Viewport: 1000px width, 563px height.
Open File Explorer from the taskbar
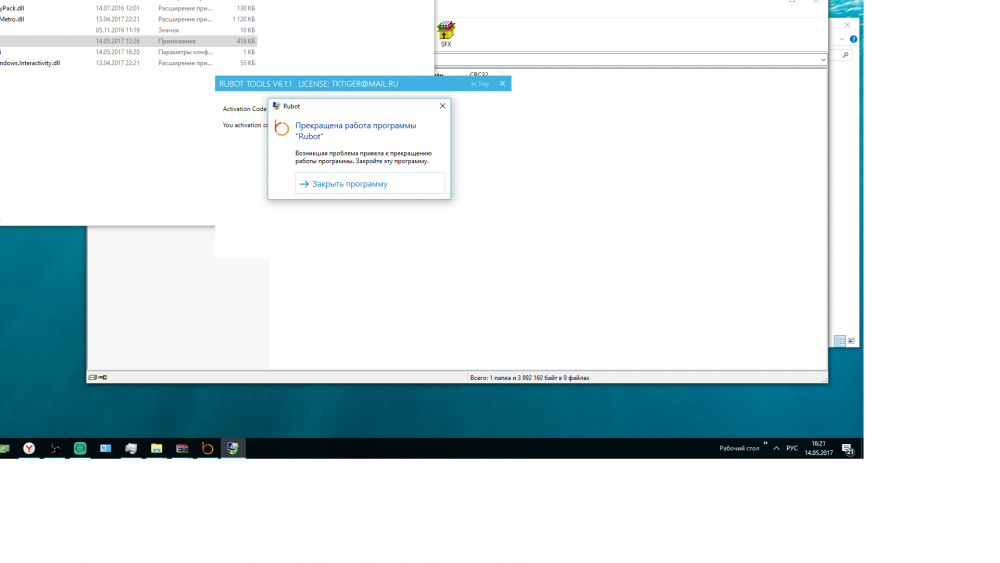[157, 449]
